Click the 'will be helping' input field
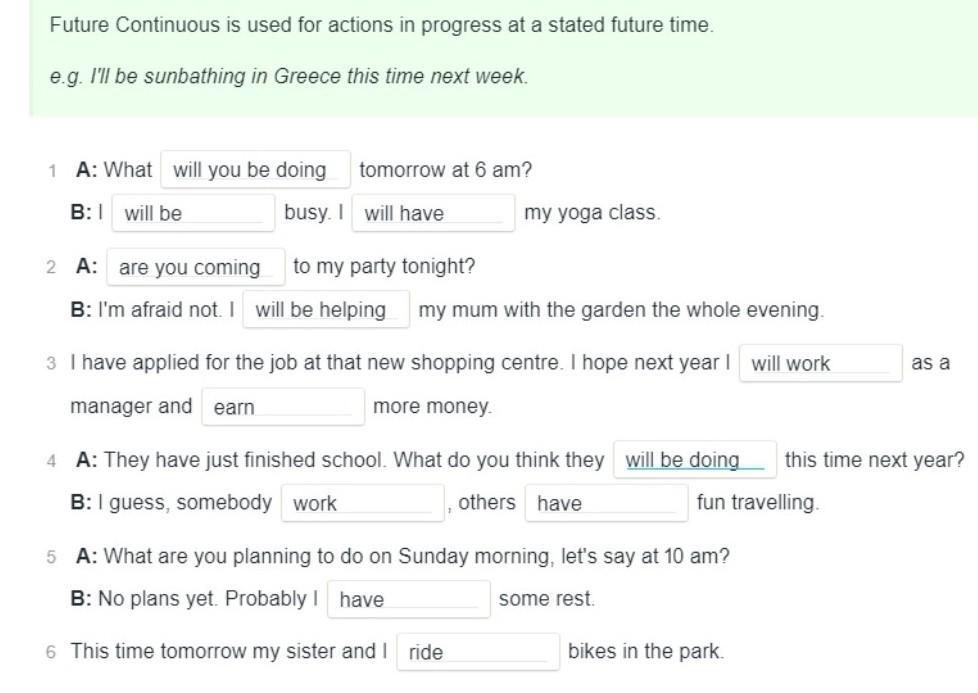 326,309
